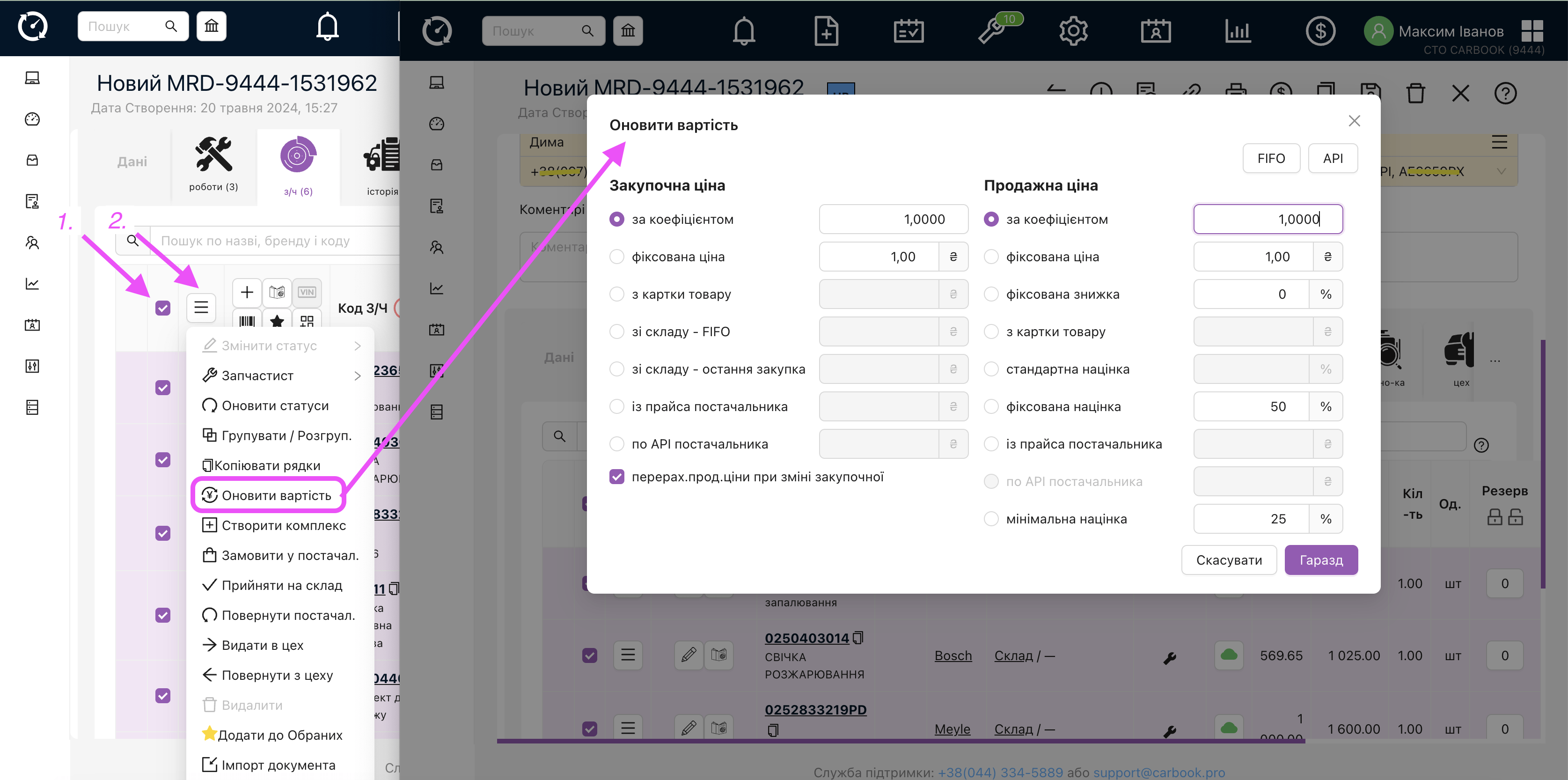The image size is (1568, 780).
Task: Click the help question mark in order toolbar
Action: click(x=1505, y=93)
